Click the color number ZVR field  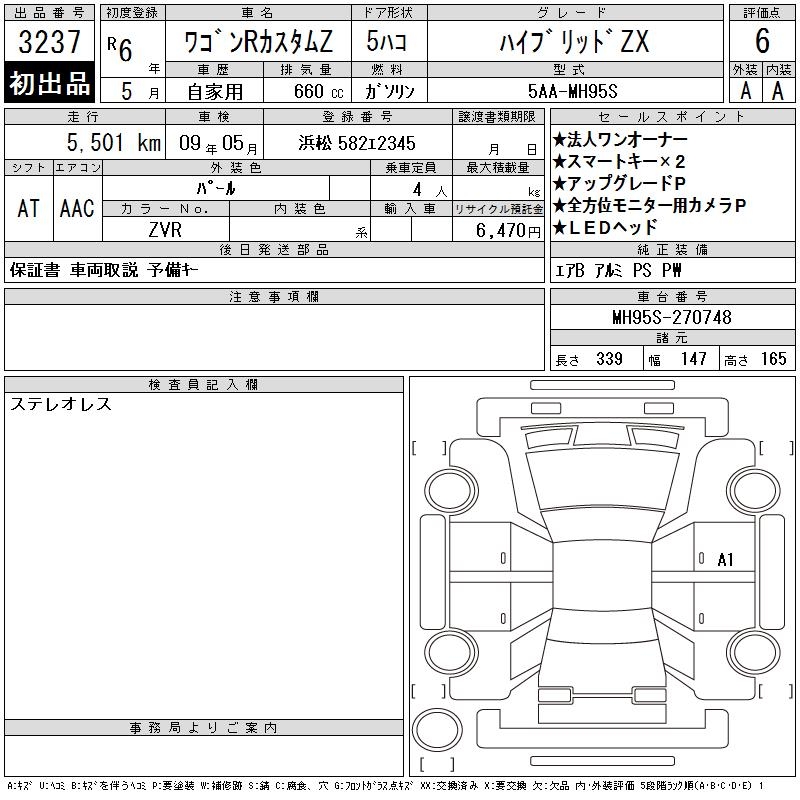pyautogui.click(x=166, y=230)
